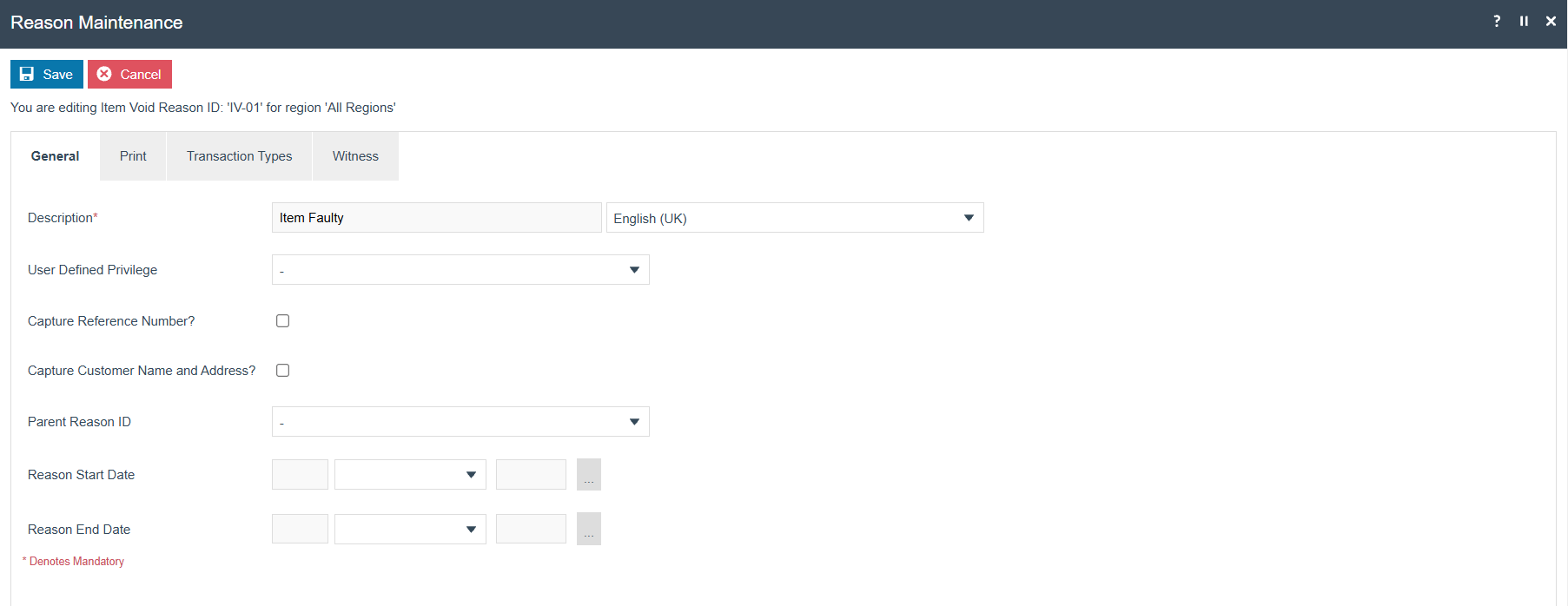Viewport: 1568px width, 606px height.
Task: Click the pause icon in the title bar
Action: [1524, 21]
